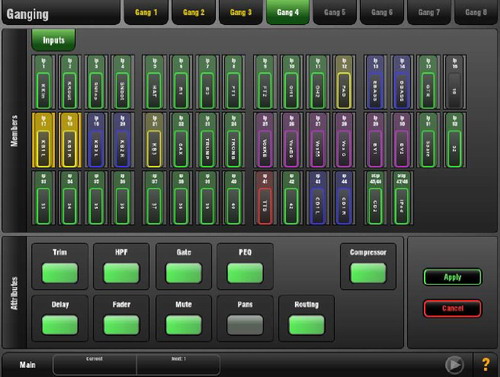Disable the Mute attribute for gang
500x377 pixels.
[184, 325]
